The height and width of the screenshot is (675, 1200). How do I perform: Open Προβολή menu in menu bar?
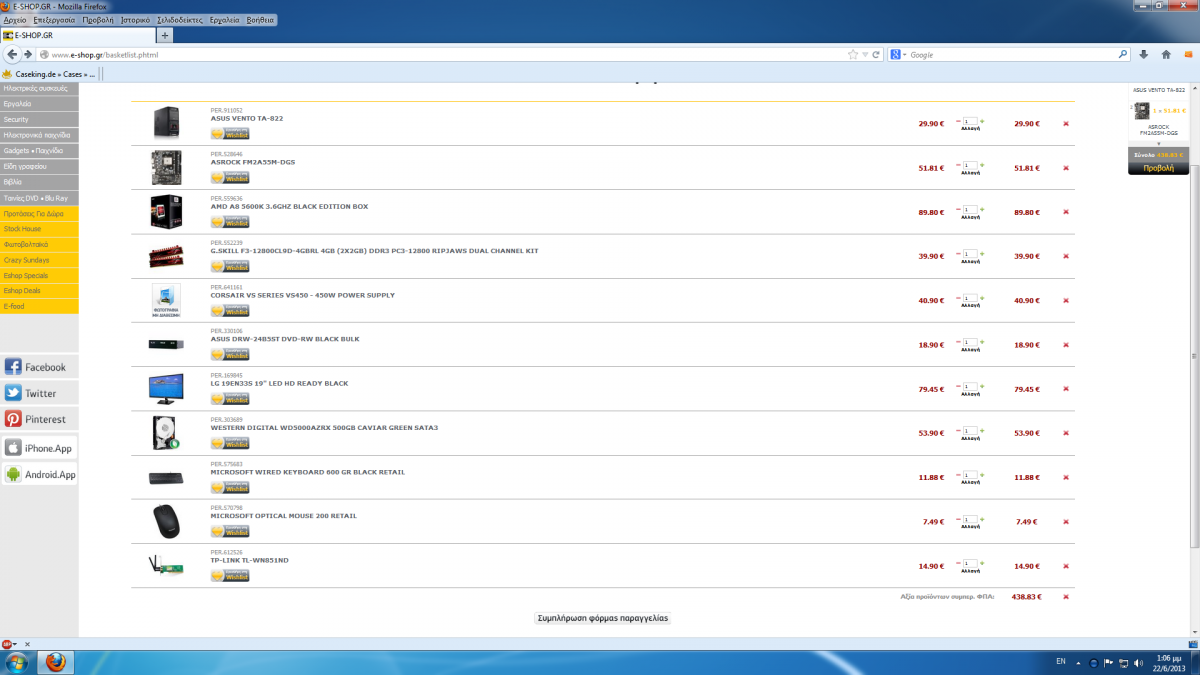point(98,20)
